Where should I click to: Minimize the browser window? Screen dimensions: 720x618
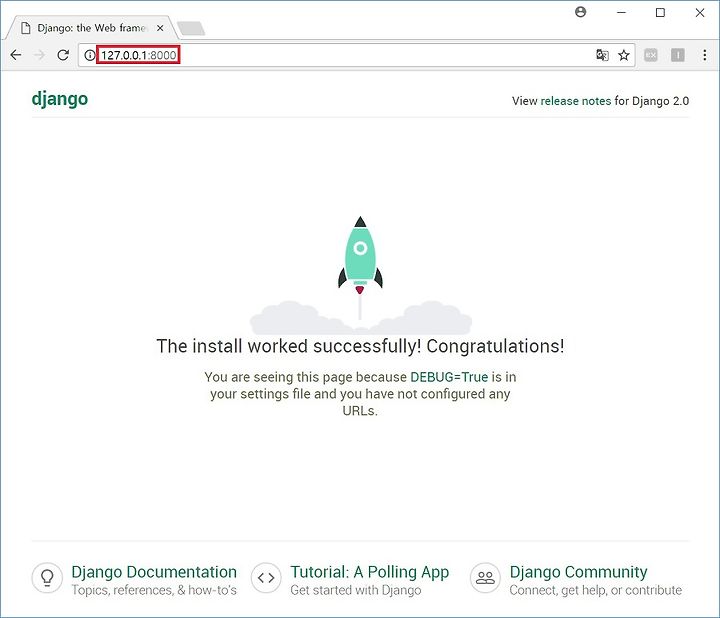pyautogui.click(x=621, y=12)
